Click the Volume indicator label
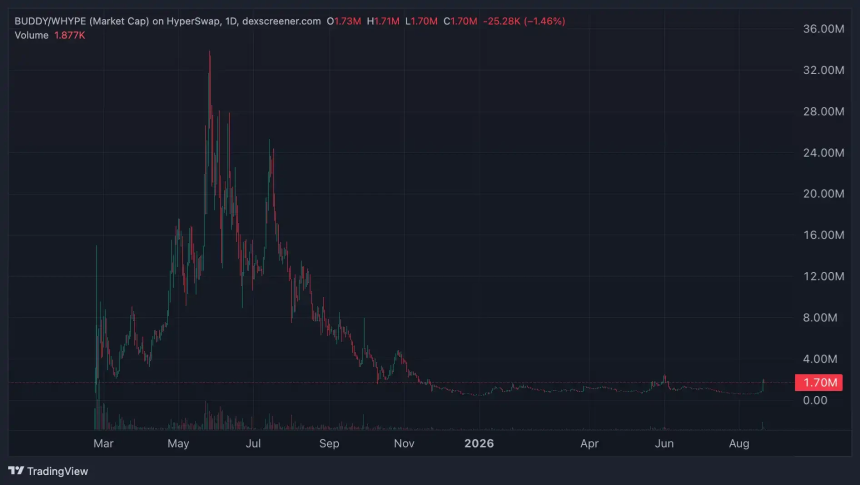 (x=31, y=35)
